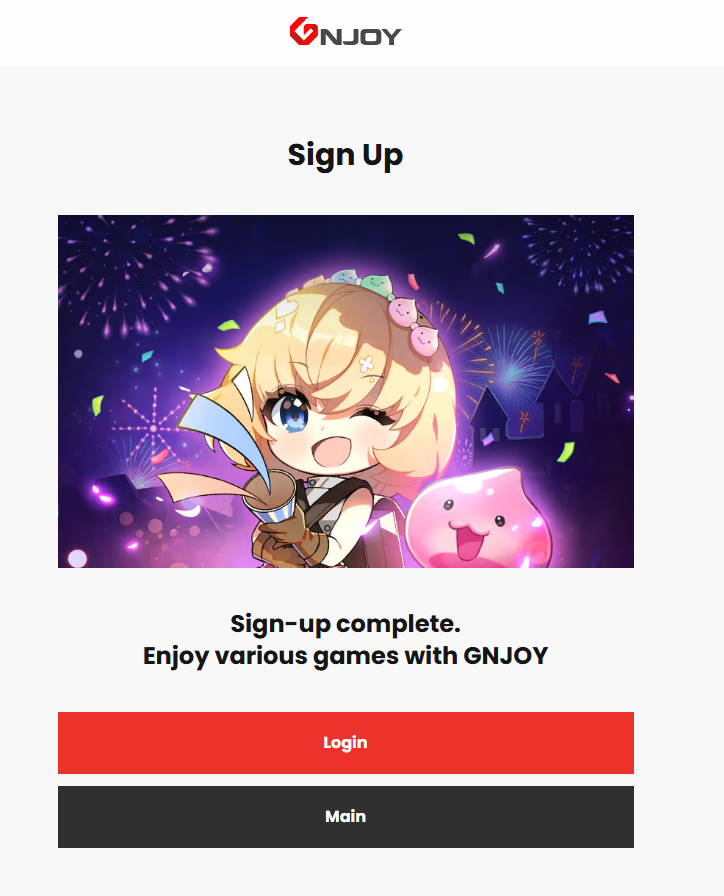The image size is (724, 896).
Task: Click the pink snowflake firework at left
Action: [153, 429]
